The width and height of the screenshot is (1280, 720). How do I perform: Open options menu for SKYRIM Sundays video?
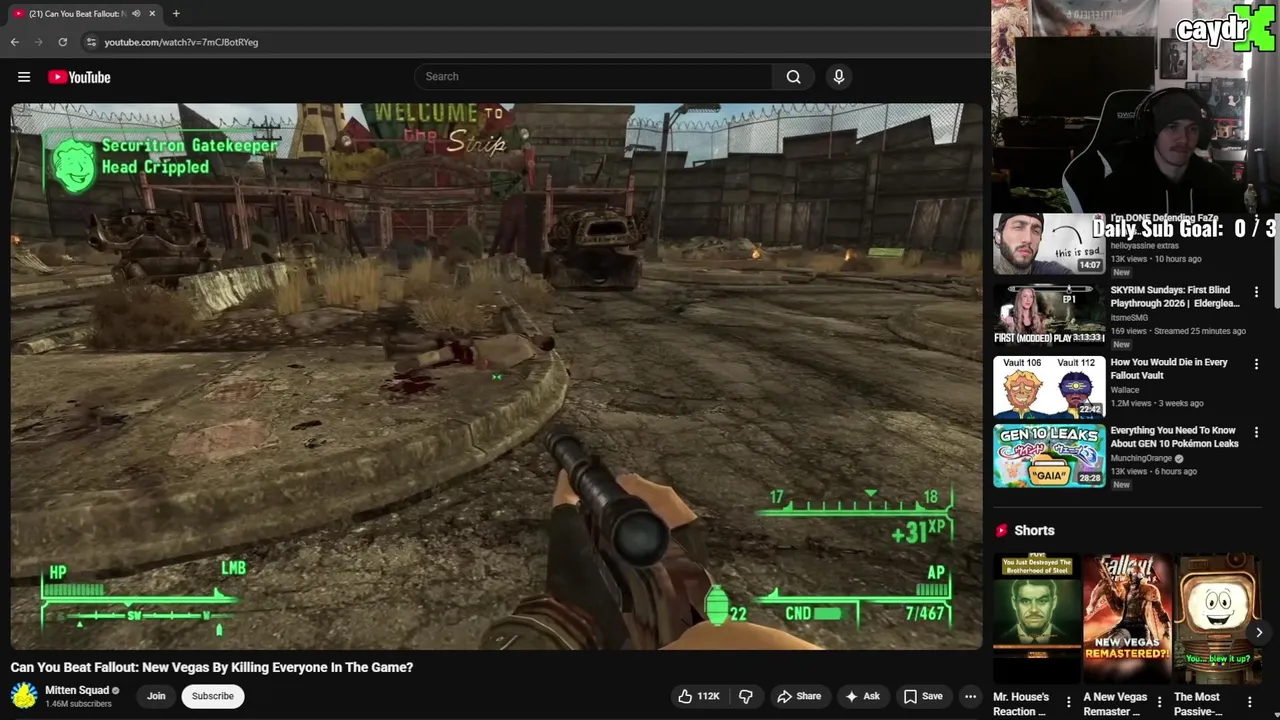pyautogui.click(x=1256, y=292)
